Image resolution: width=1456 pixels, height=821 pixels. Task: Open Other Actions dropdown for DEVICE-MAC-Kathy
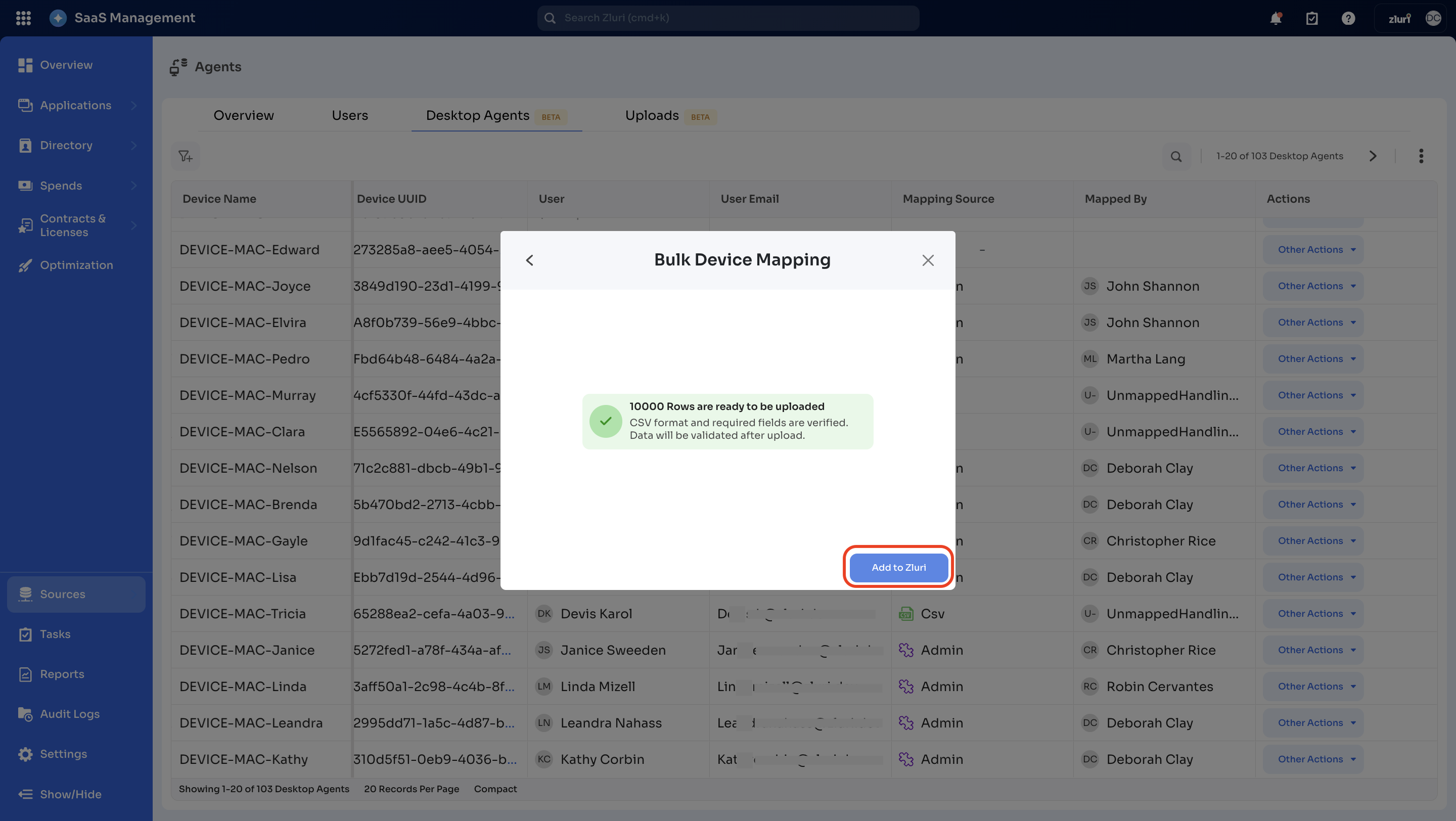[x=1313, y=759]
